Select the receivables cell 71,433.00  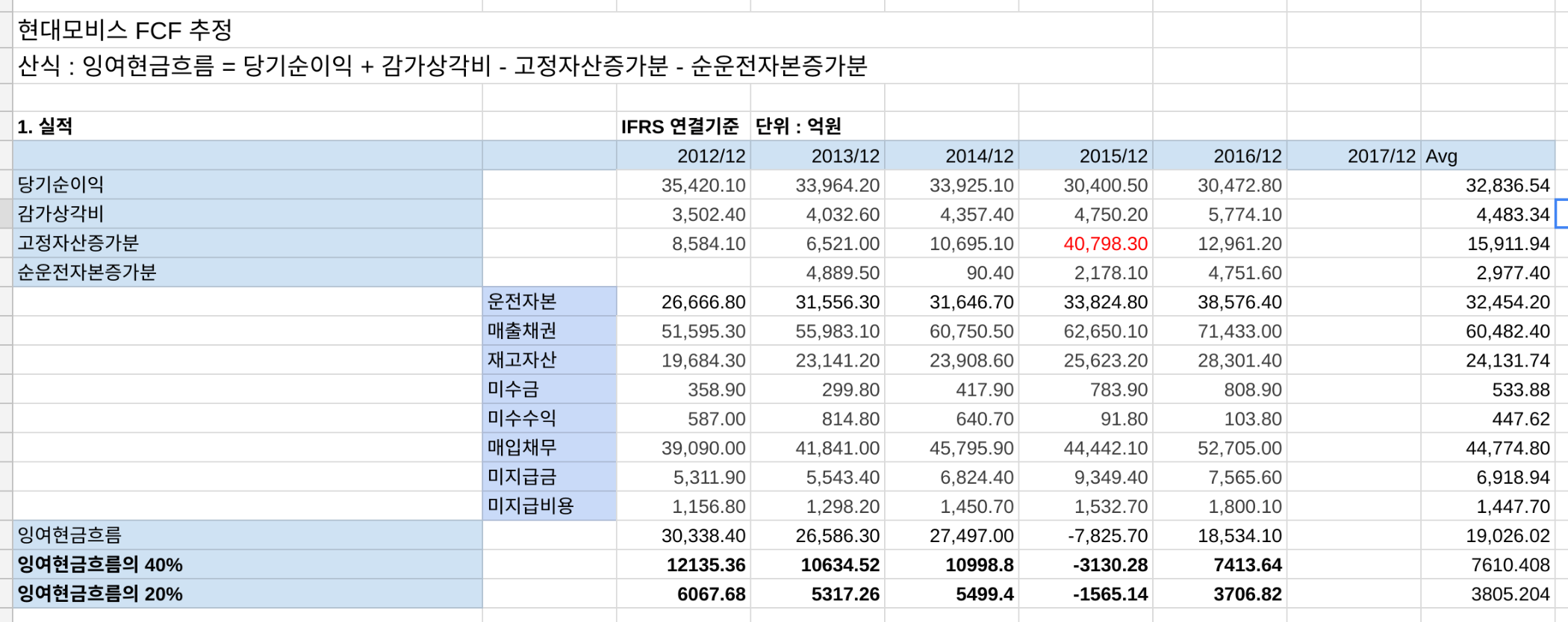(x=1220, y=331)
